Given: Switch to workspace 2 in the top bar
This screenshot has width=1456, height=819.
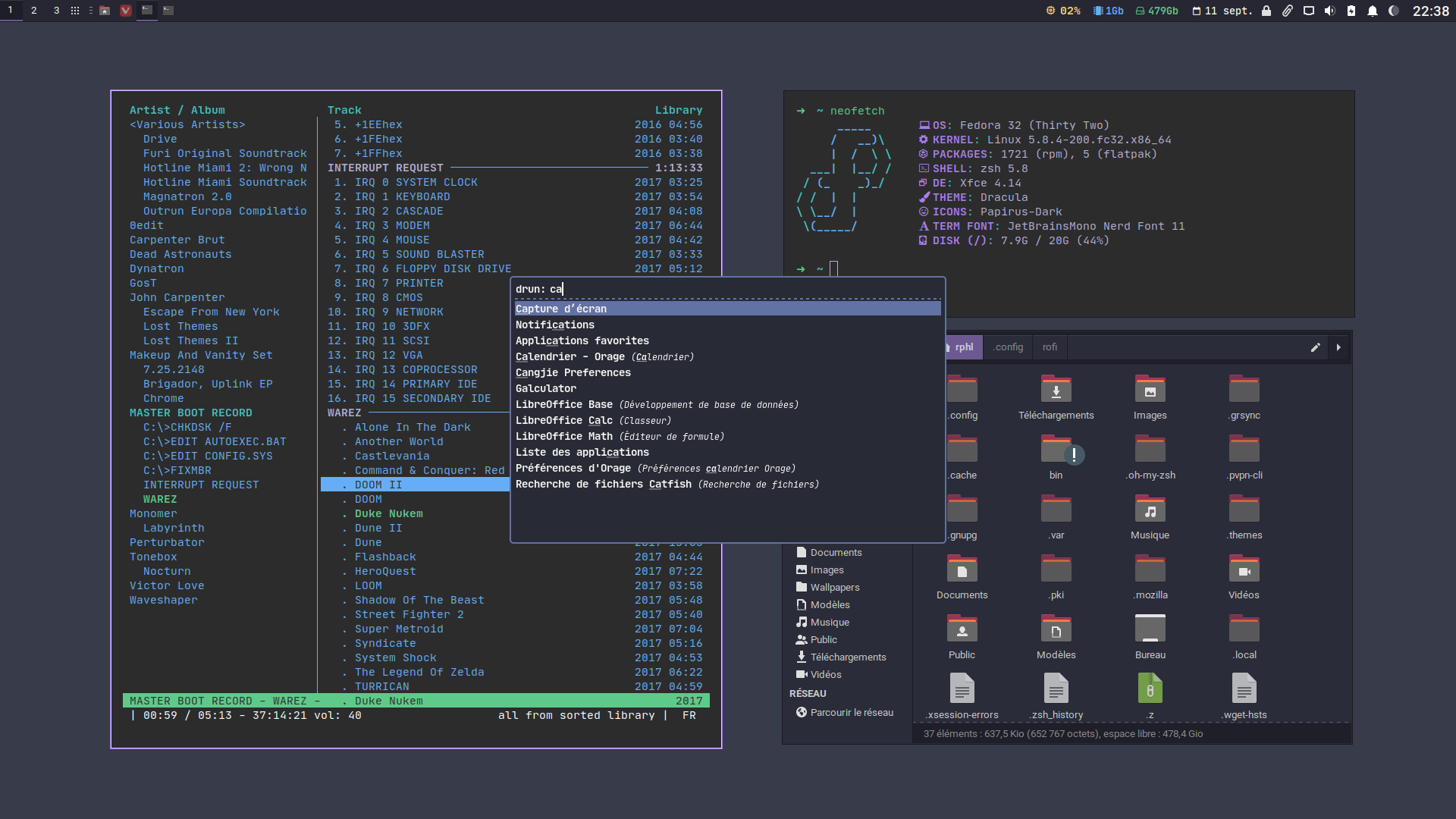Looking at the screenshot, I should coord(34,11).
